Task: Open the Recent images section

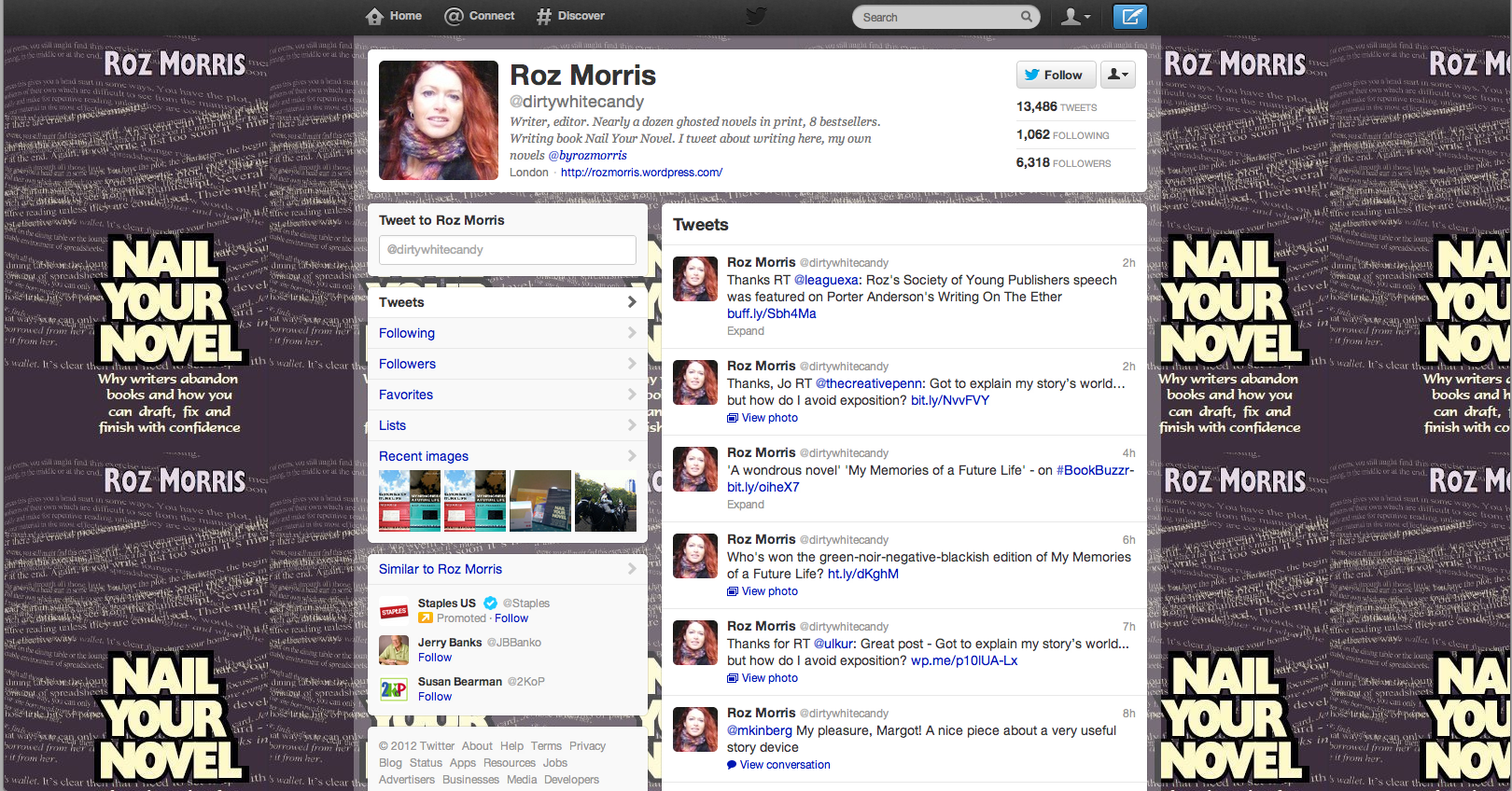Action: click(x=424, y=456)
